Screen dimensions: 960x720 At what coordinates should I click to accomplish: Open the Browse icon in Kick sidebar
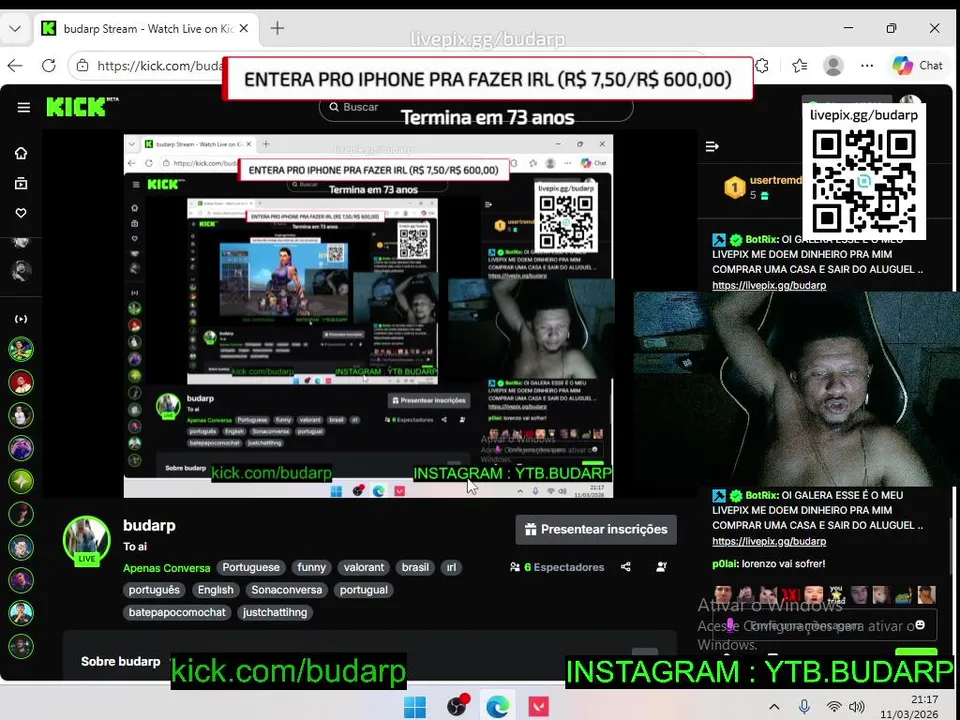21,183
